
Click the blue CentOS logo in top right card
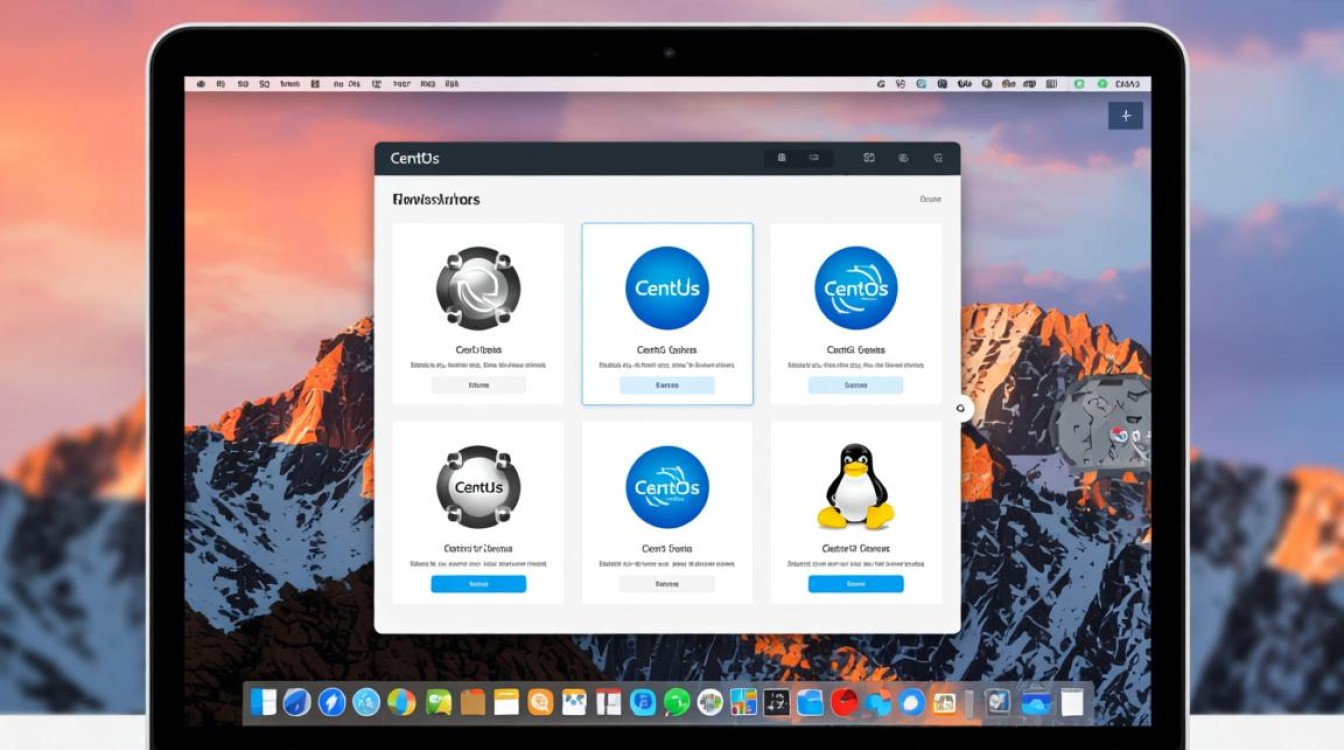pos(856,288)
